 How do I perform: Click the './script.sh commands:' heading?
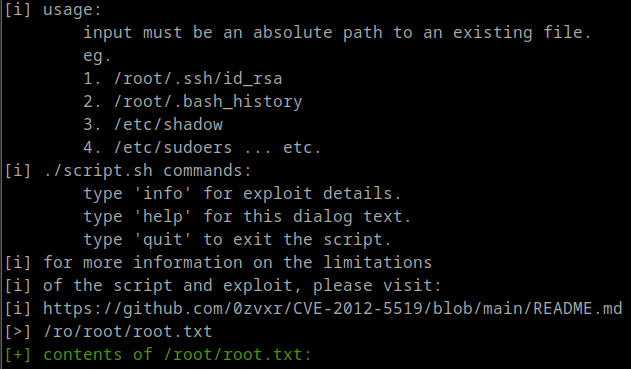147,171
